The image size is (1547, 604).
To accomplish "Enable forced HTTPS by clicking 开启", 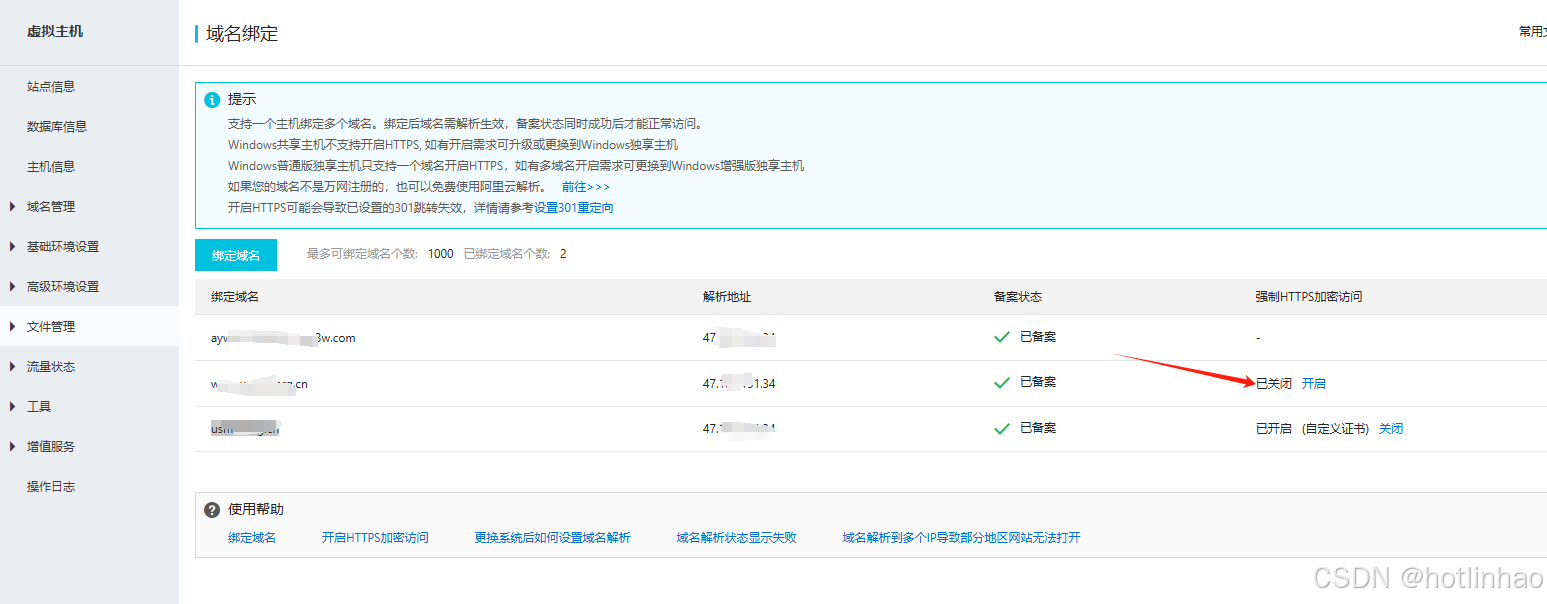I will pos(1314,382).
